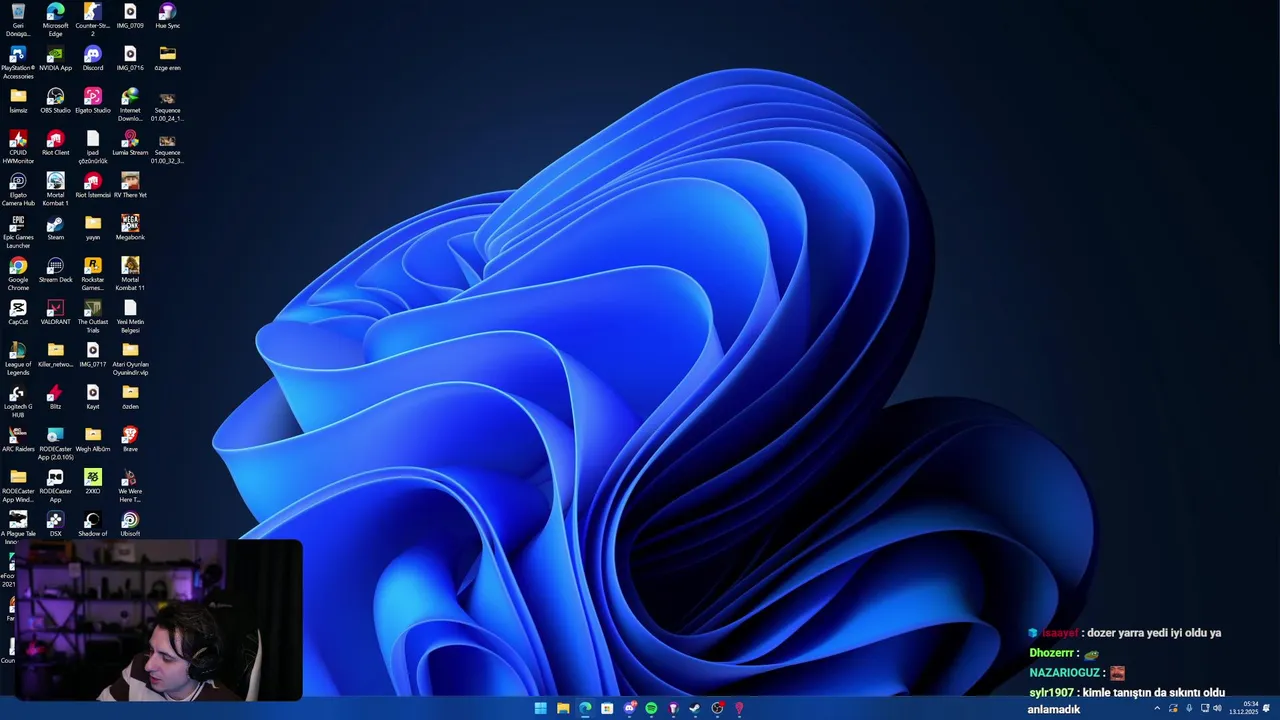Show hidden system tray icons
This screenshot has width=1280, height=720.
tap(1157, 708)
